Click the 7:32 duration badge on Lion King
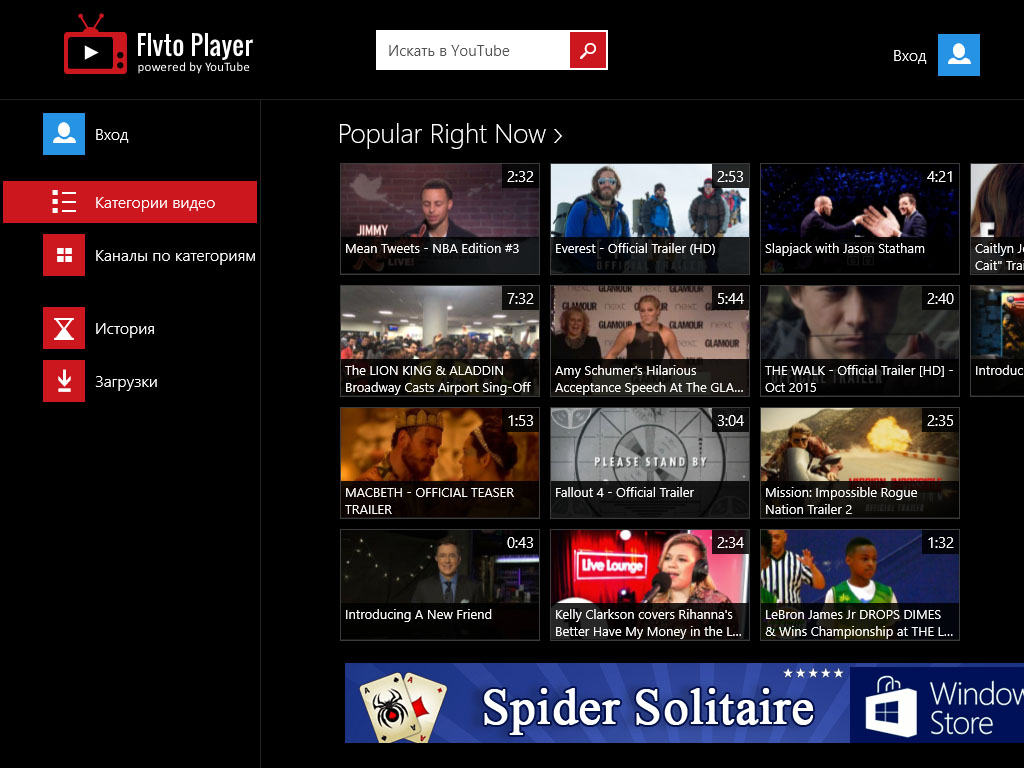1024x768 pixels. click(x=520, y=298)
